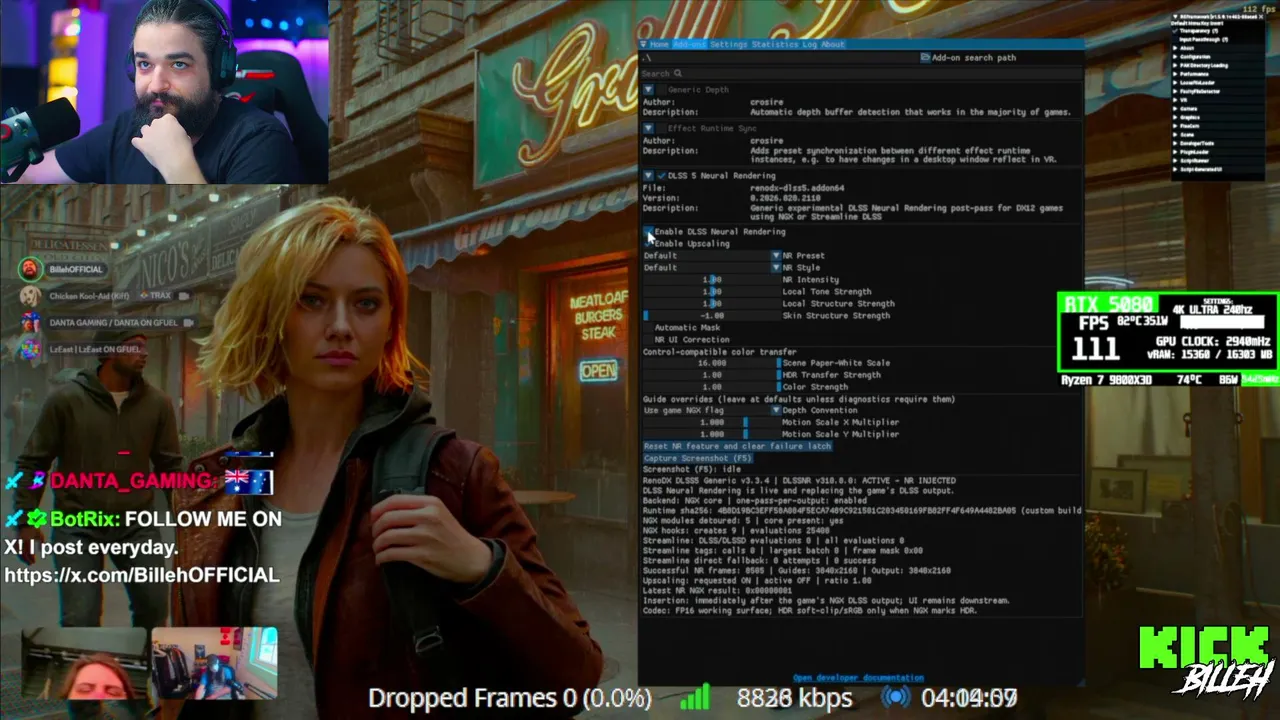
Task: Open developer documentation link
Action: click(858, 678)
